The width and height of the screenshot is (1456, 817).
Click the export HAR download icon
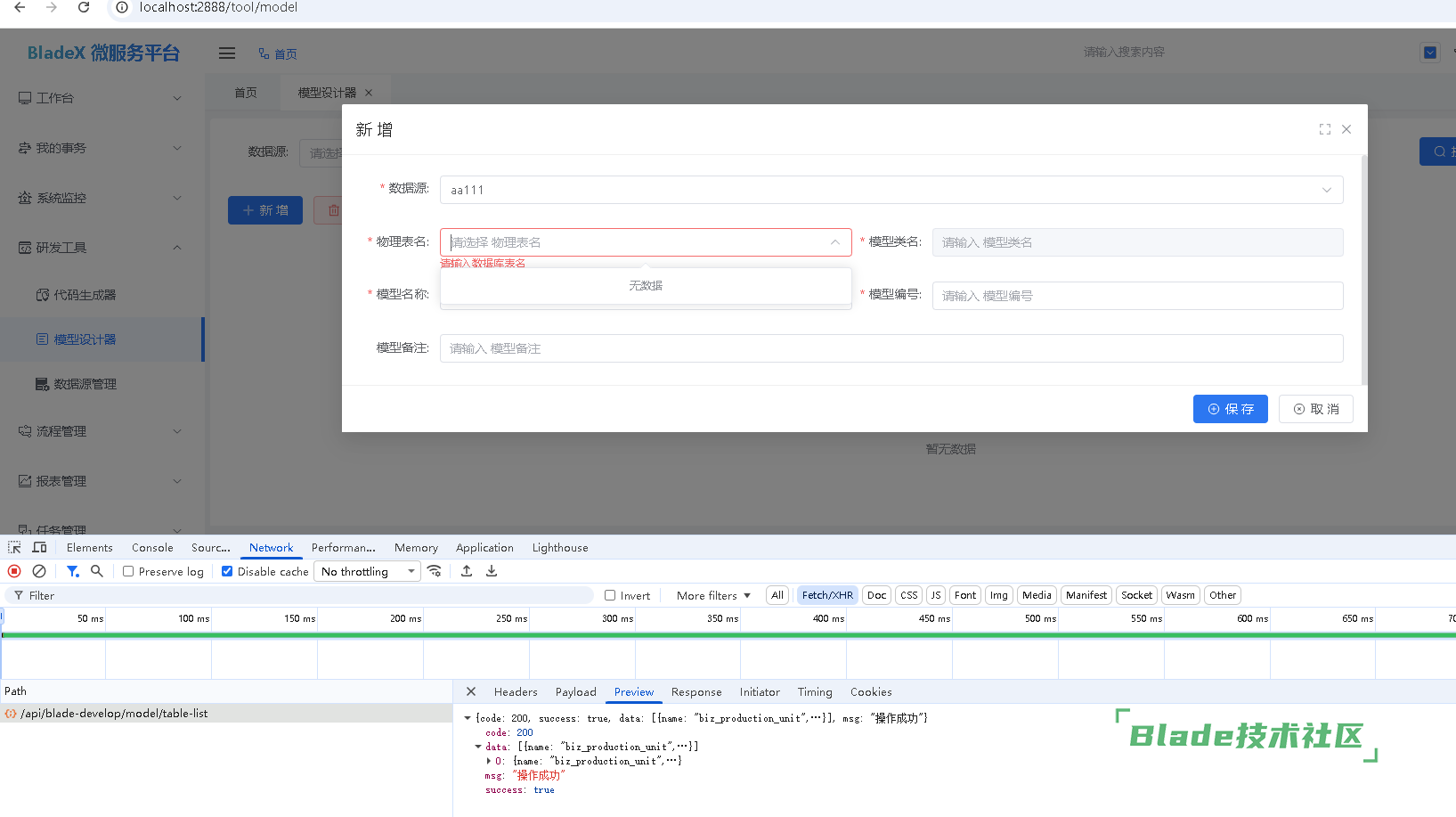point(492,571)
